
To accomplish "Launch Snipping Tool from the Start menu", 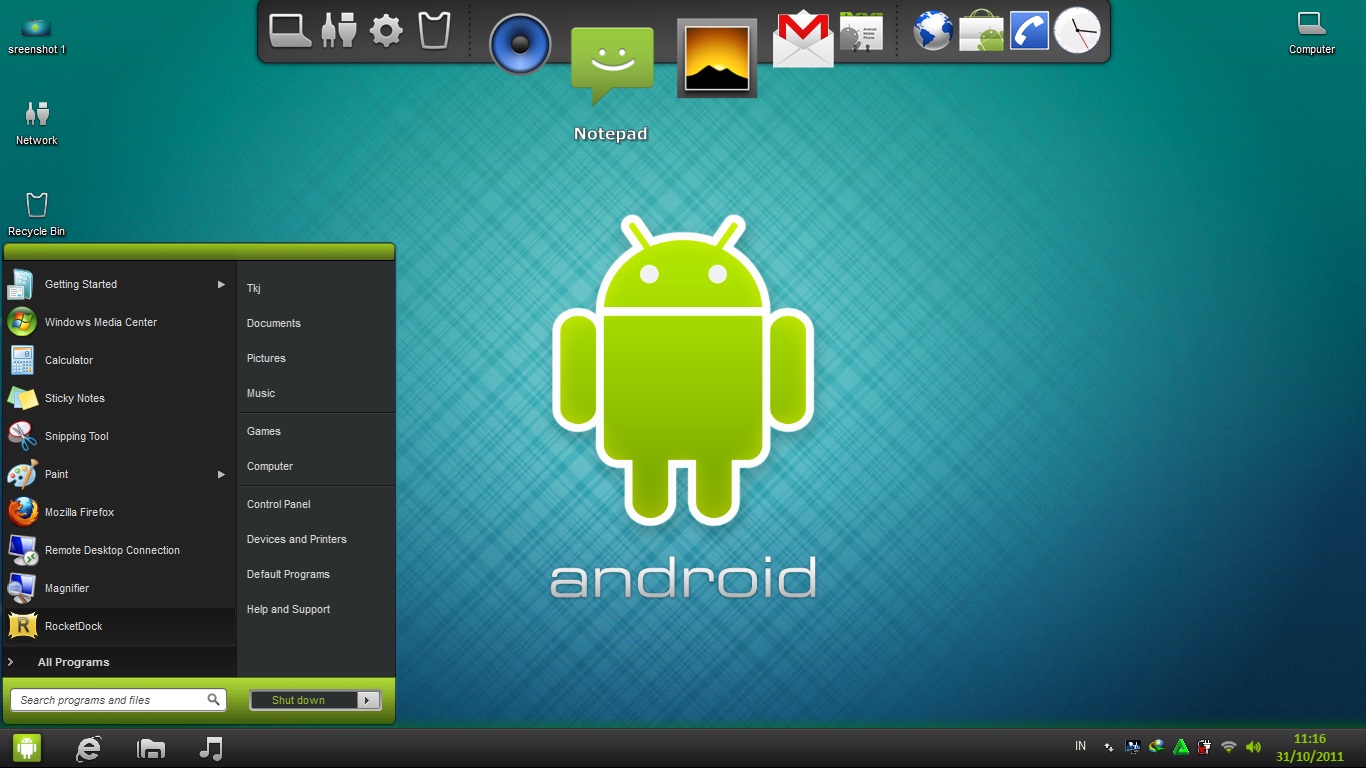I will (x=118, y=436).
